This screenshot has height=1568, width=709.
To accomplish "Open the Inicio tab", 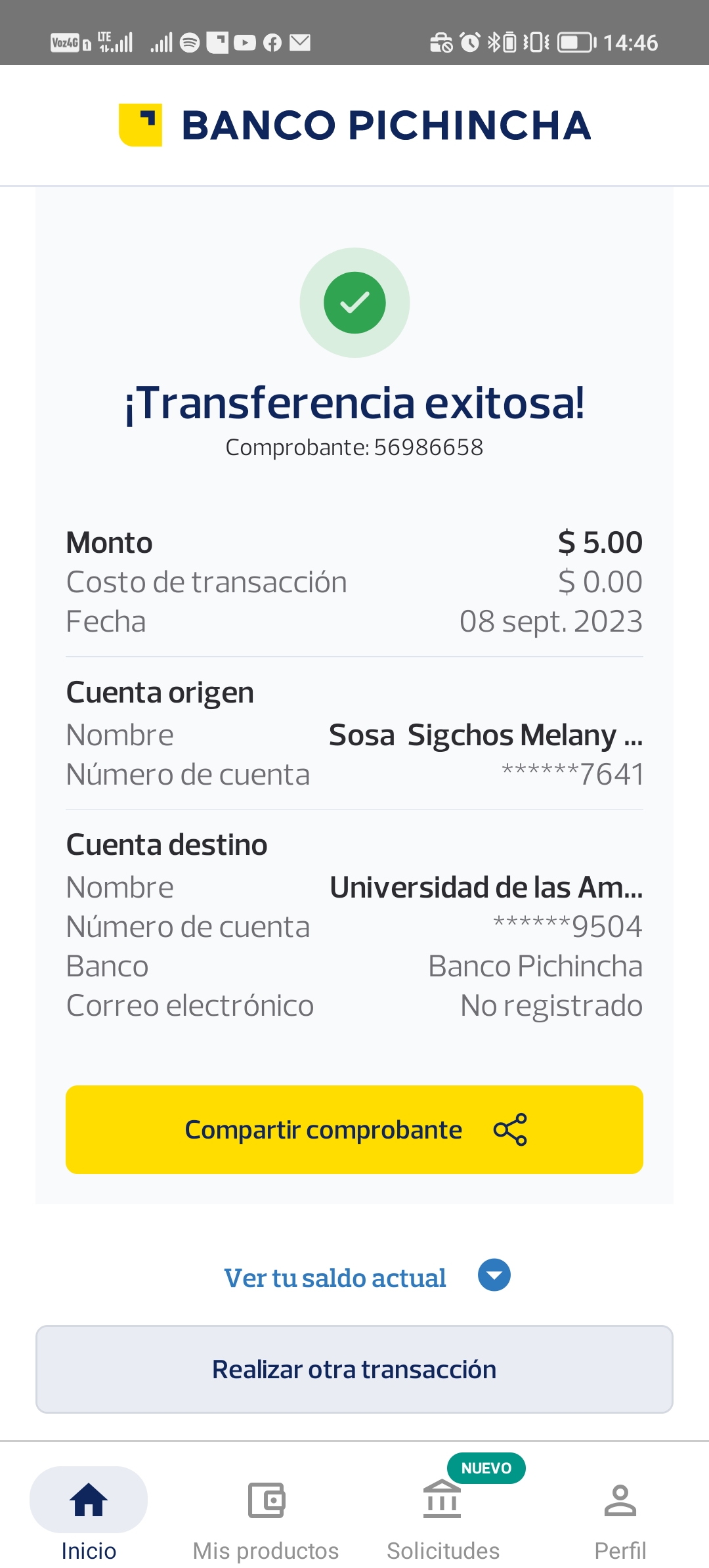I will point(89,1550).
